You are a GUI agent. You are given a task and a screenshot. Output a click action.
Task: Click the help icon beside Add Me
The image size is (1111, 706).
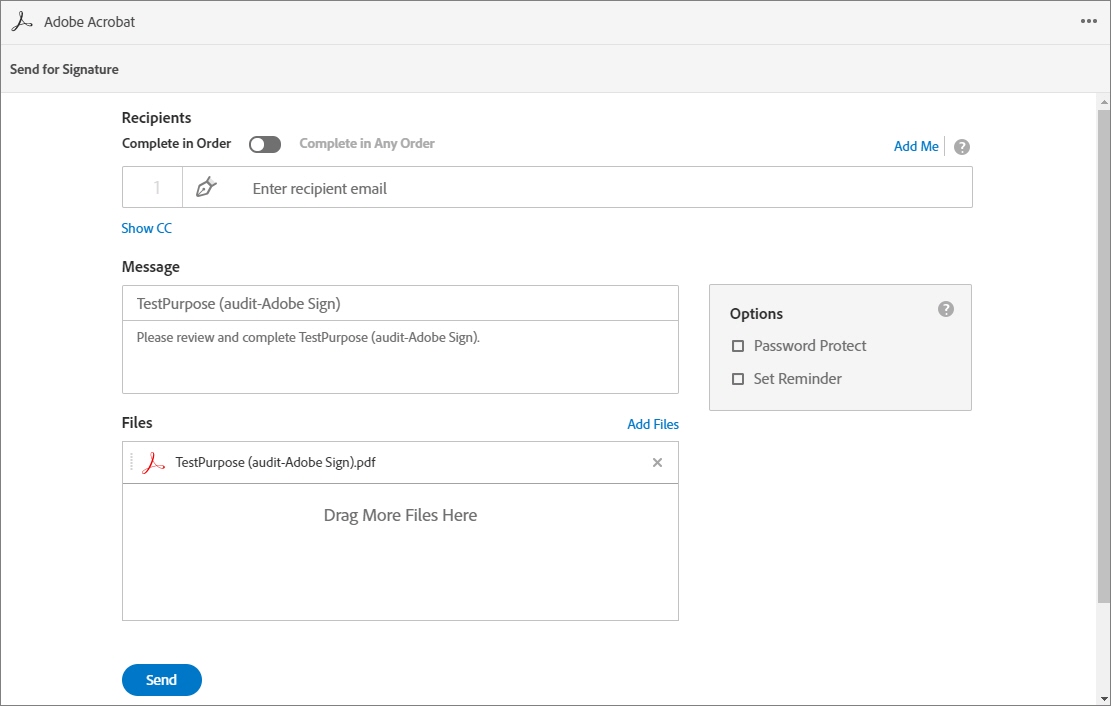pos(960,146)
